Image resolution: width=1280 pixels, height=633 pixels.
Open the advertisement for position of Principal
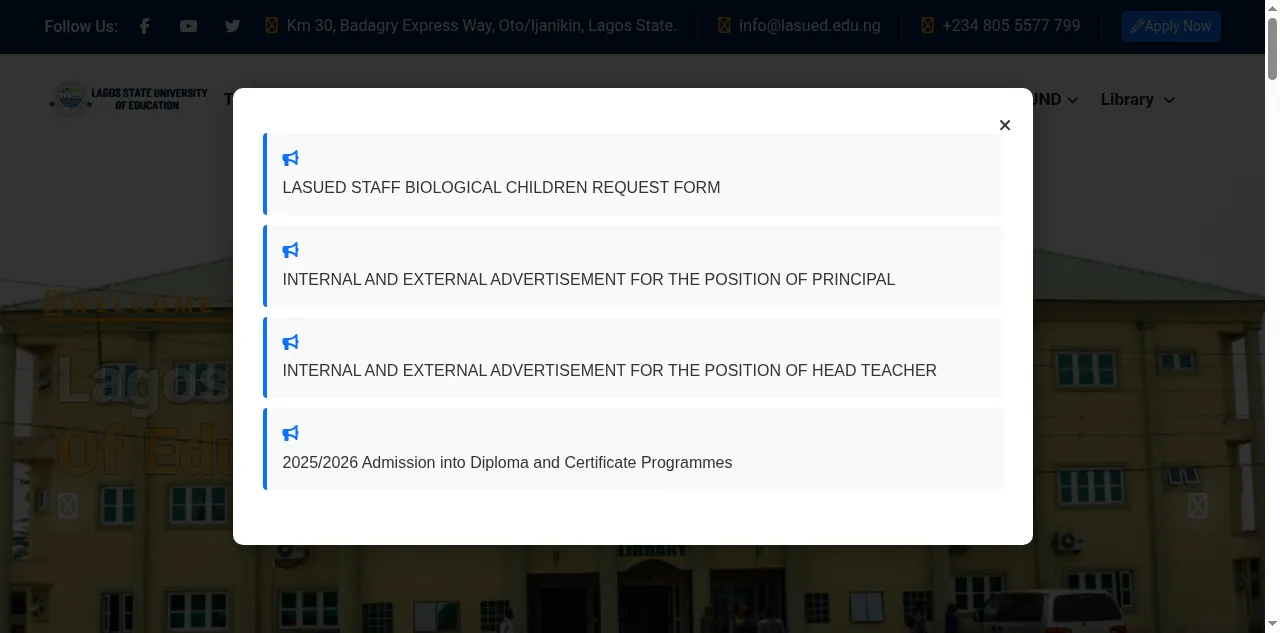tap(589, 279)
